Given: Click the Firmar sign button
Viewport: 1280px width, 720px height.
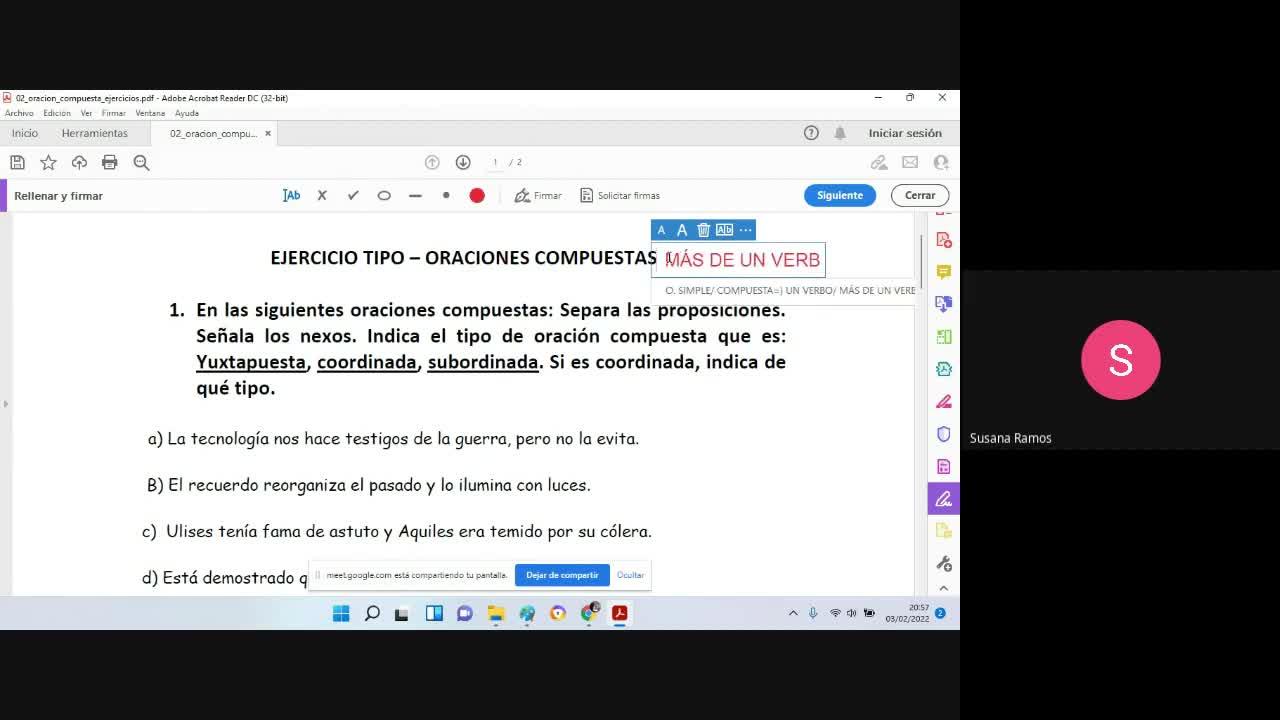Looking at the screenshot, I should pyautogui.click(x=538, y=195).
